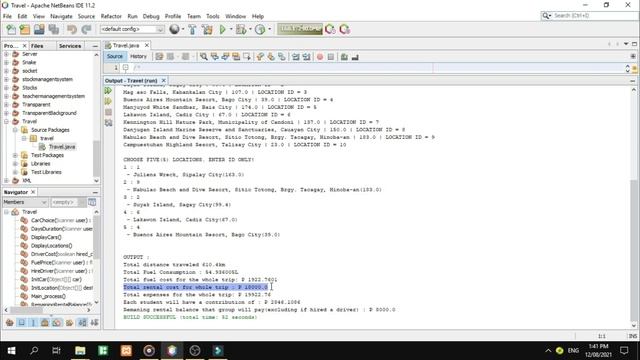This screenshot has height=360, width=640.
Task: Close the Navigator panel
Action: click(33, 192)
